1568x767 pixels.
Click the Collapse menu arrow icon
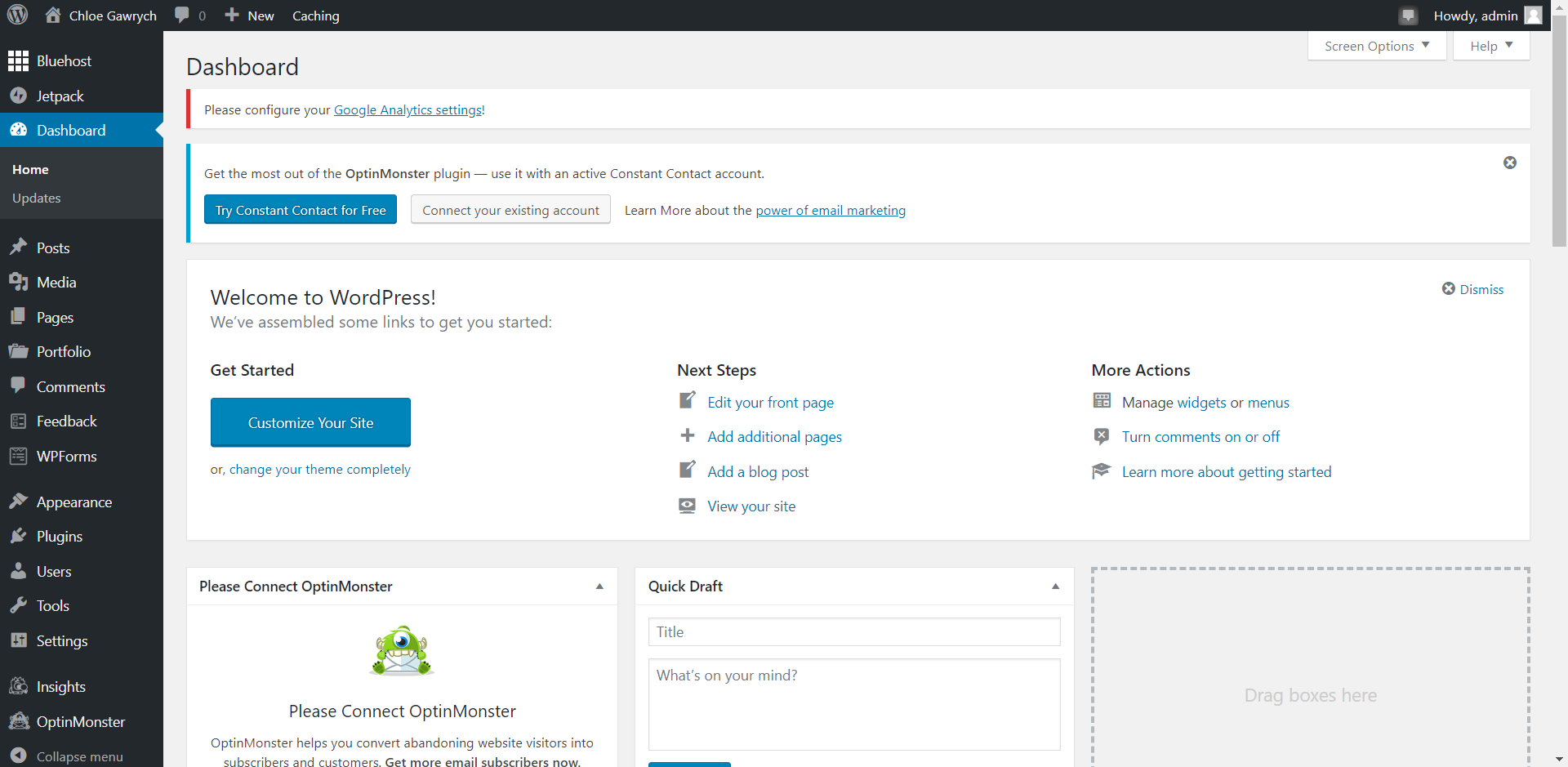(x=18, y=756)
